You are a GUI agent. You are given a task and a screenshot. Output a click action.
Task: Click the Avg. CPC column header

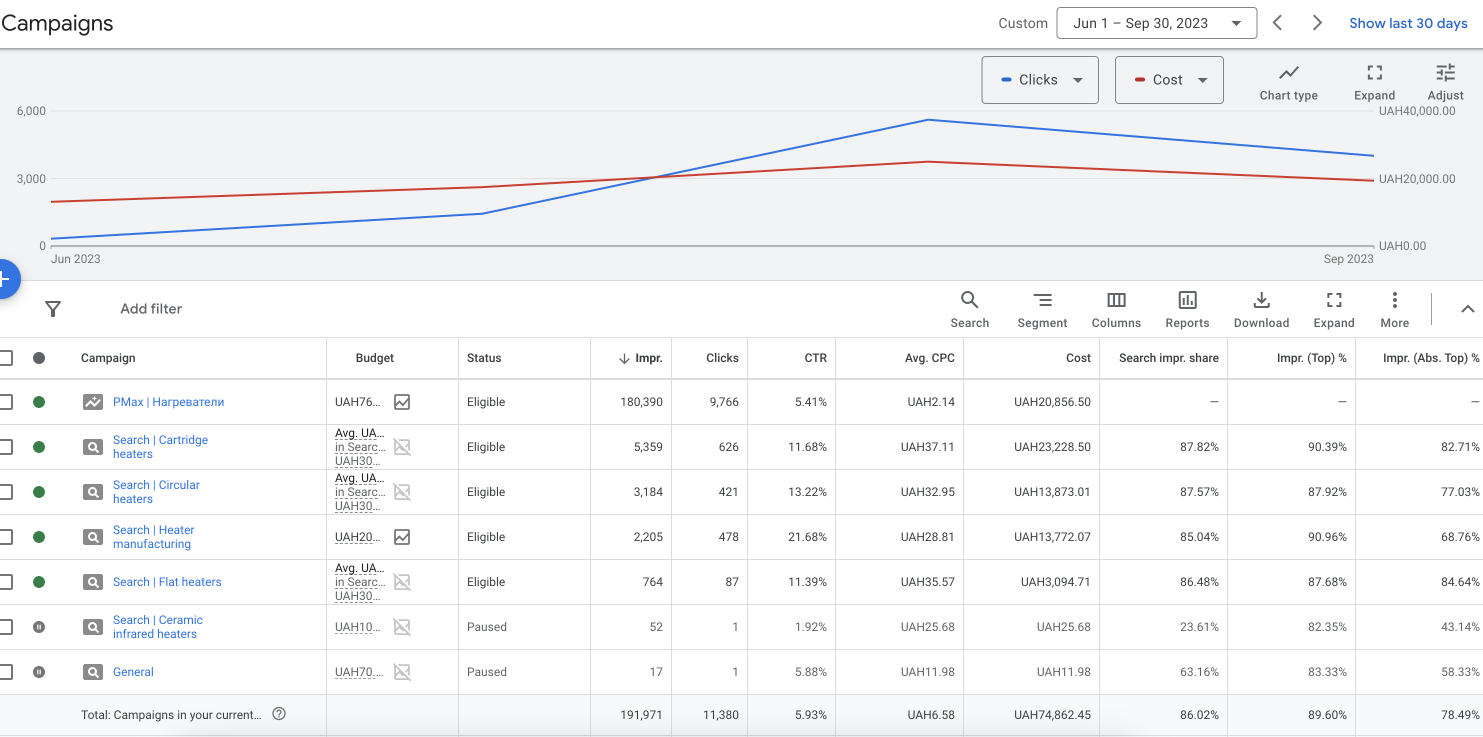click(929, 358)
